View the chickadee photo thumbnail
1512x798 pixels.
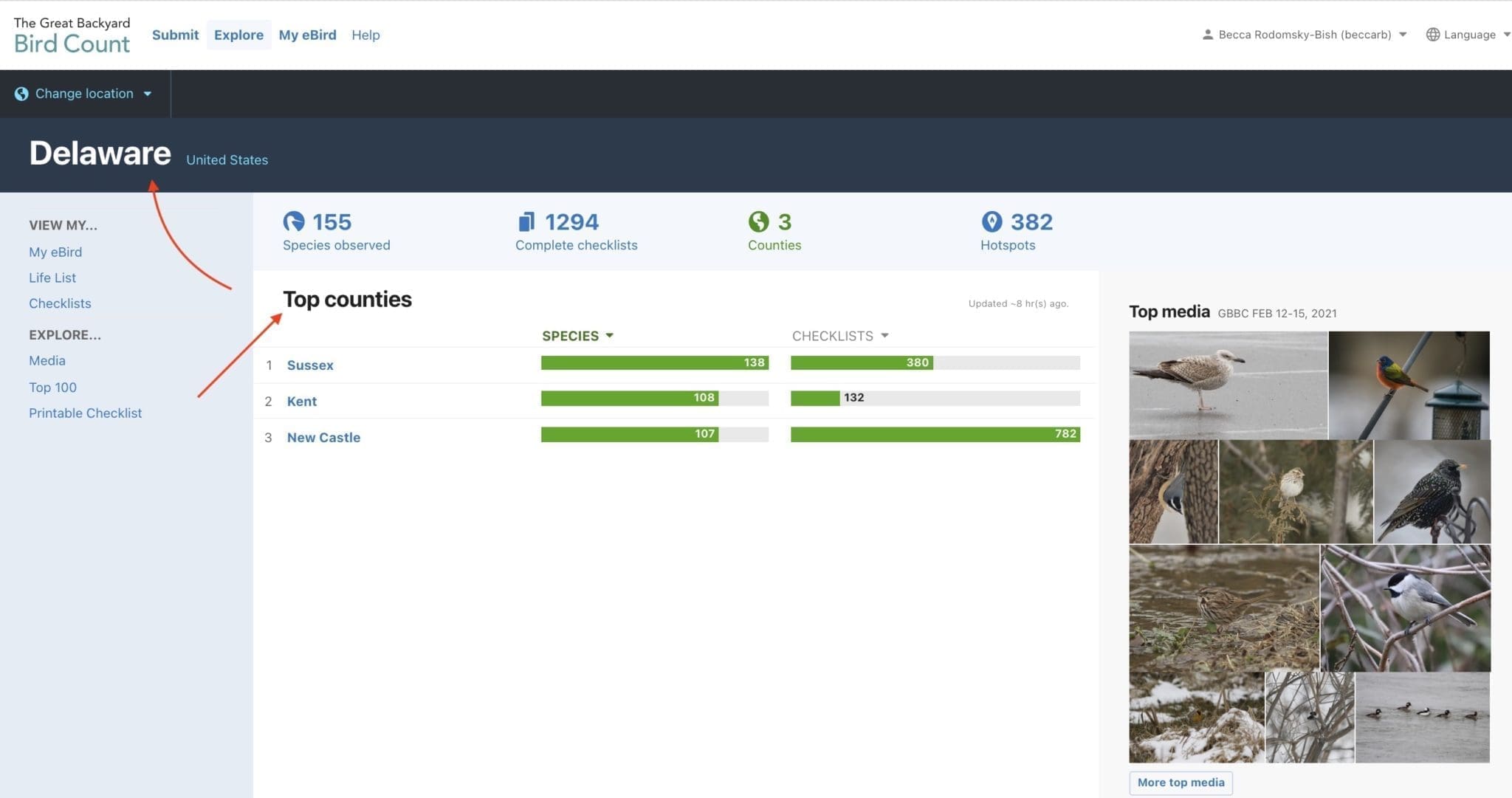pyautogui.click(x=1405, y=608)
